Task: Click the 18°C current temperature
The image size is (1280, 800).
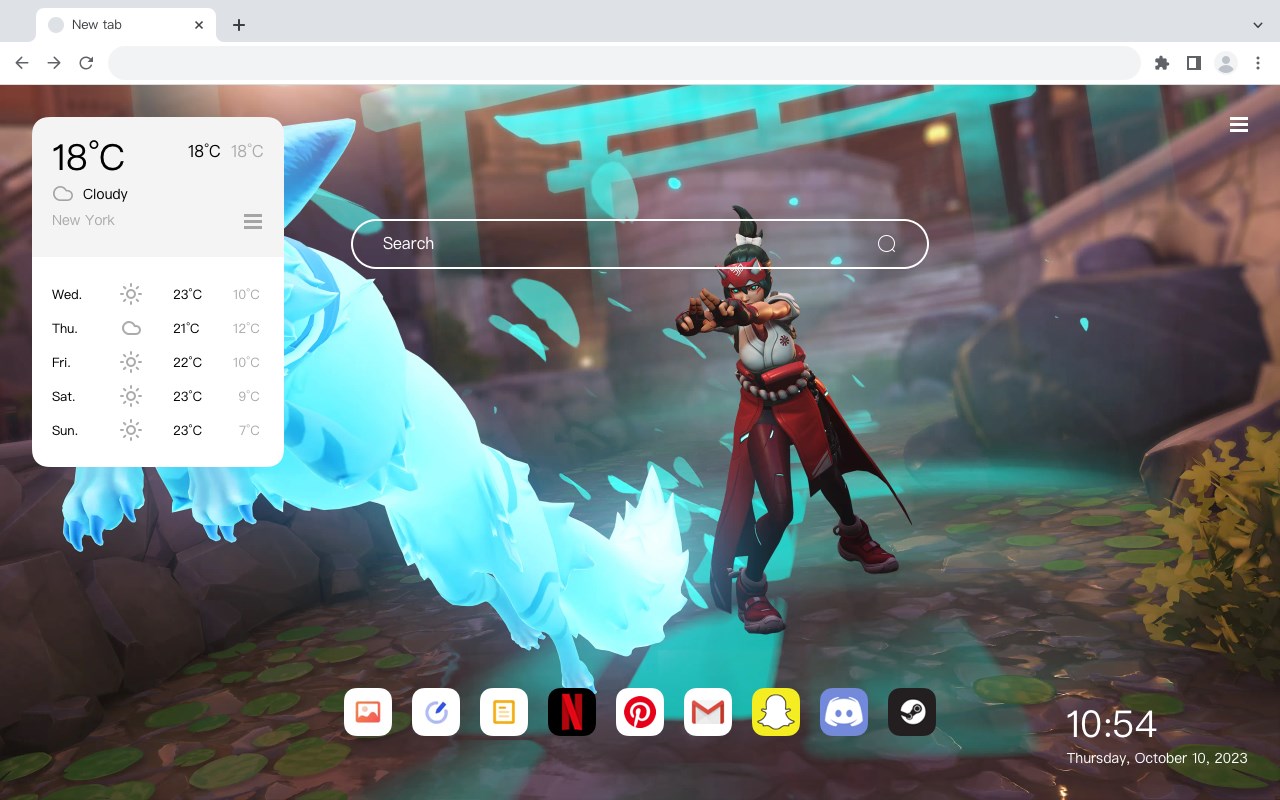Action: (x=88, y=157)
